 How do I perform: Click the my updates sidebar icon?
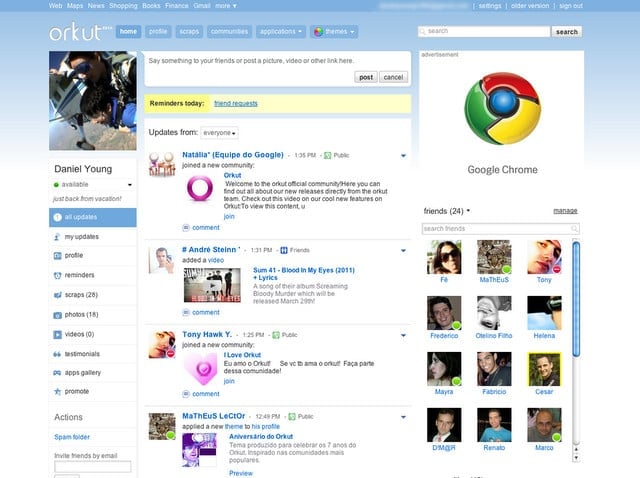click(57, 237)
